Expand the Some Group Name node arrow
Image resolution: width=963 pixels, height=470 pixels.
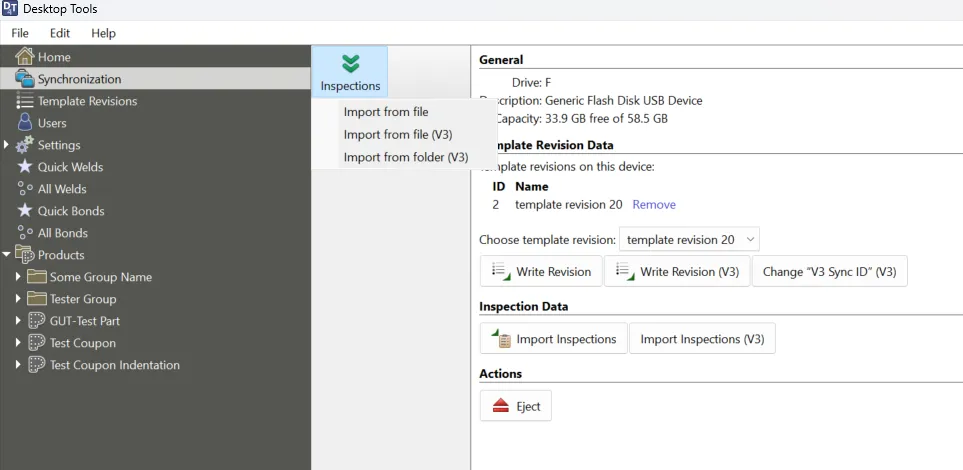coord(18,277)
